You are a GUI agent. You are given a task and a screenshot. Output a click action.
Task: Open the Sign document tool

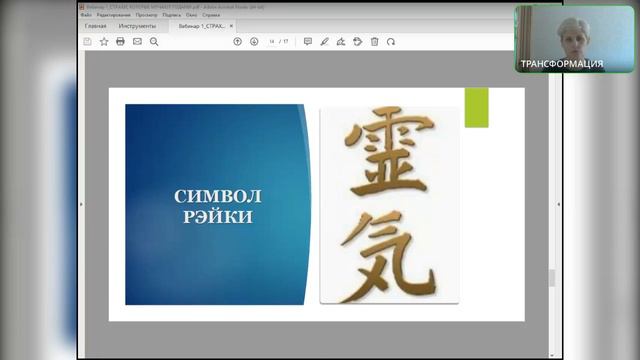coord(341,42)
